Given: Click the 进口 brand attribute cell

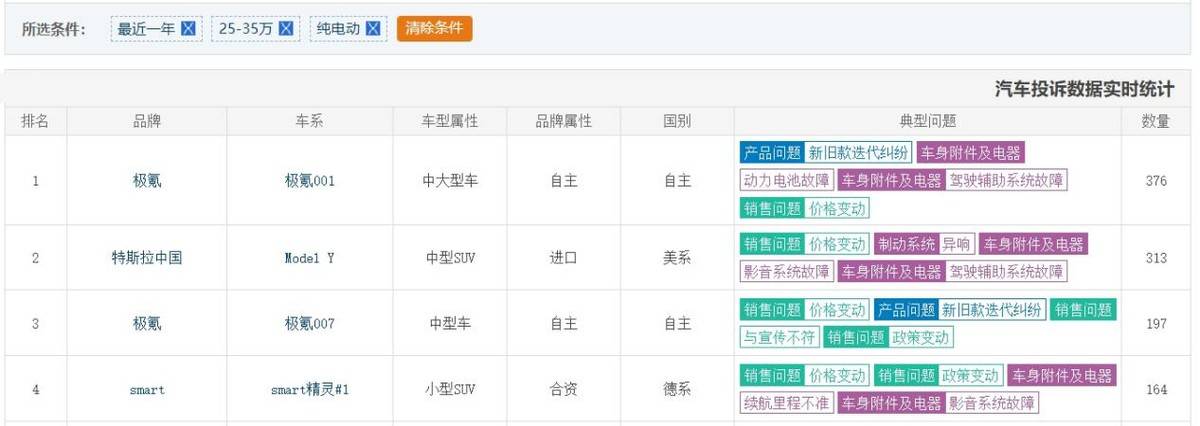Looking at the screenshot, I should (x=564, y=257).
